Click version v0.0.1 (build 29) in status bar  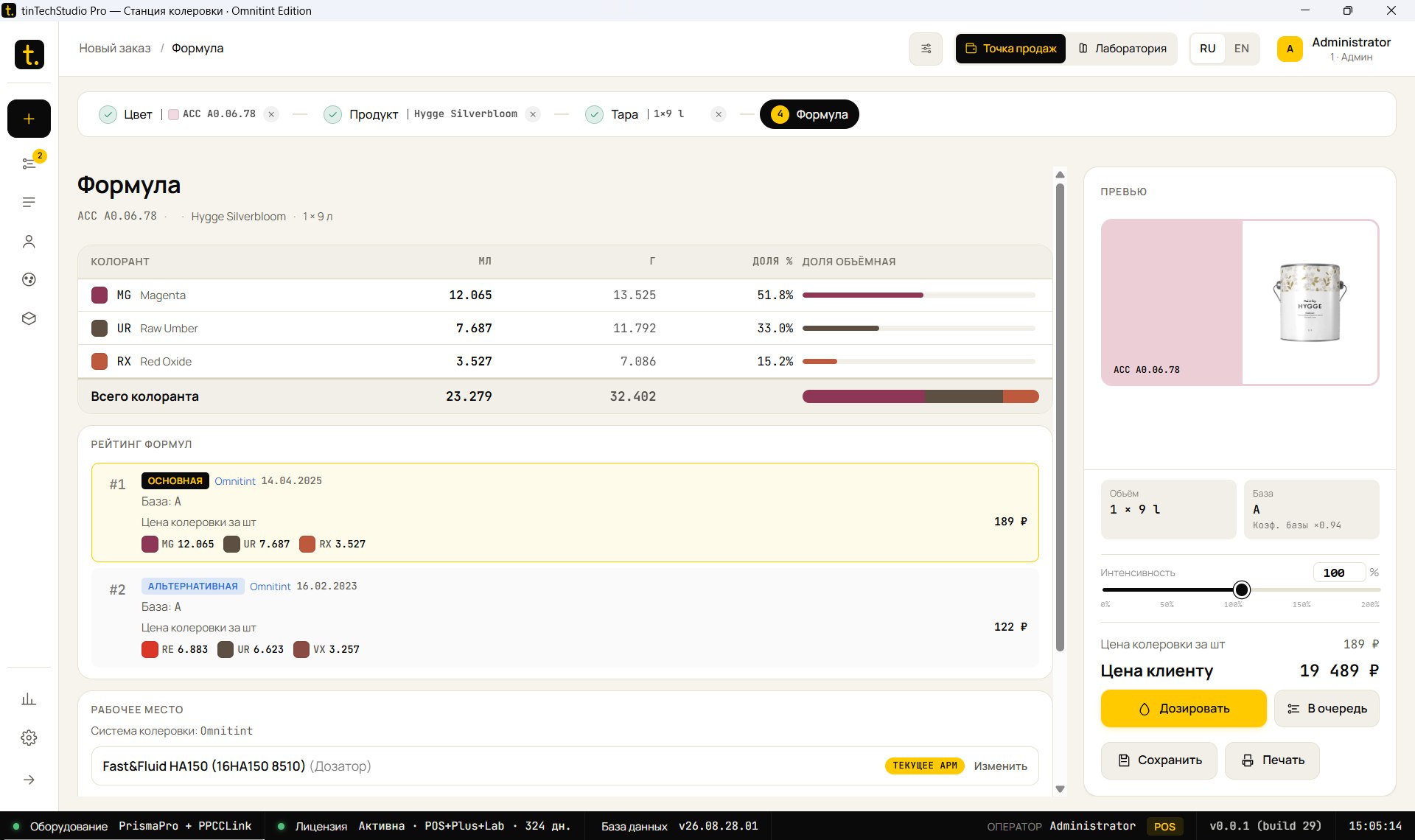point(1265,827)
